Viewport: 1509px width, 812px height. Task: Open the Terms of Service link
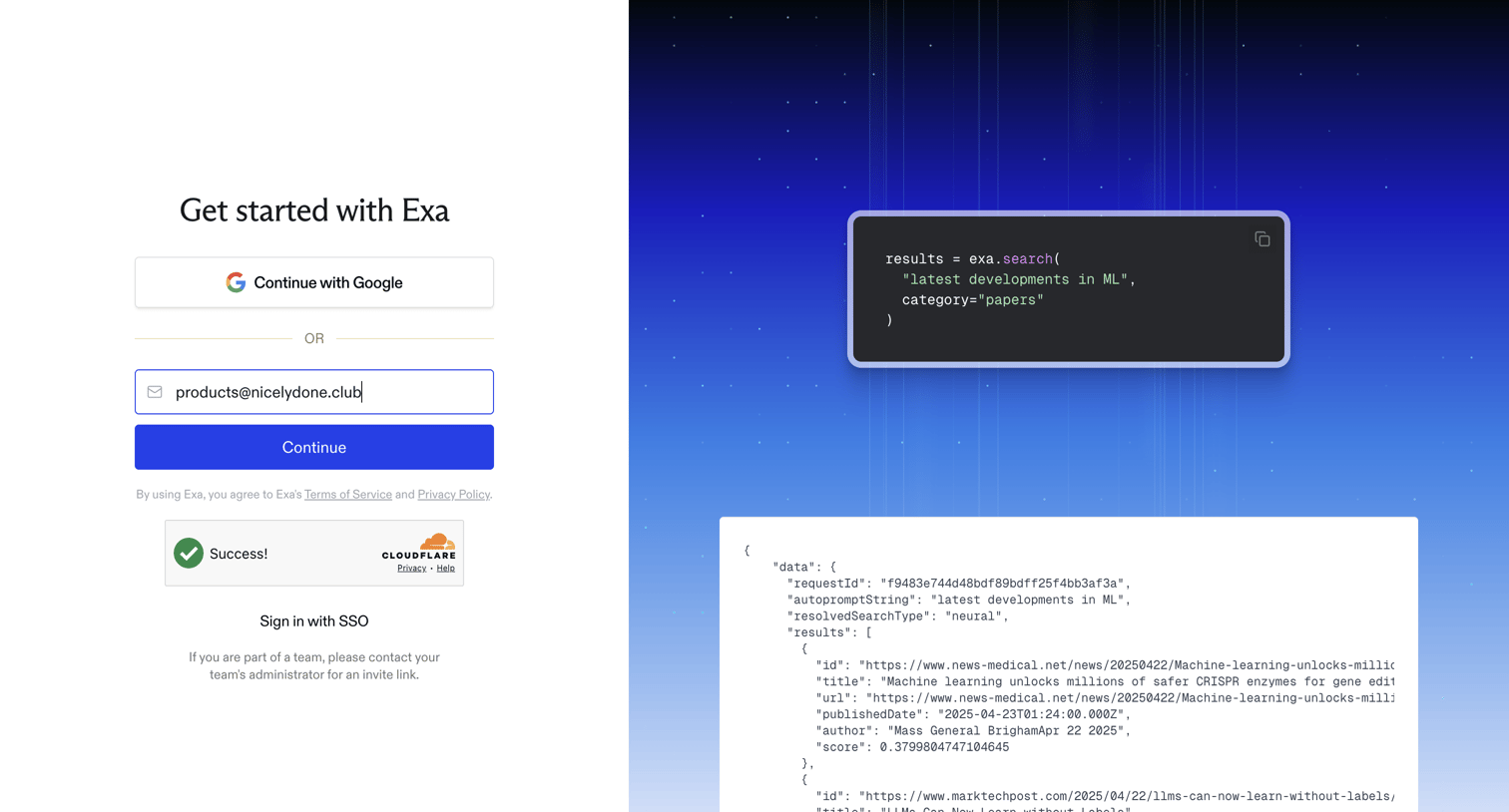[348, 494]
